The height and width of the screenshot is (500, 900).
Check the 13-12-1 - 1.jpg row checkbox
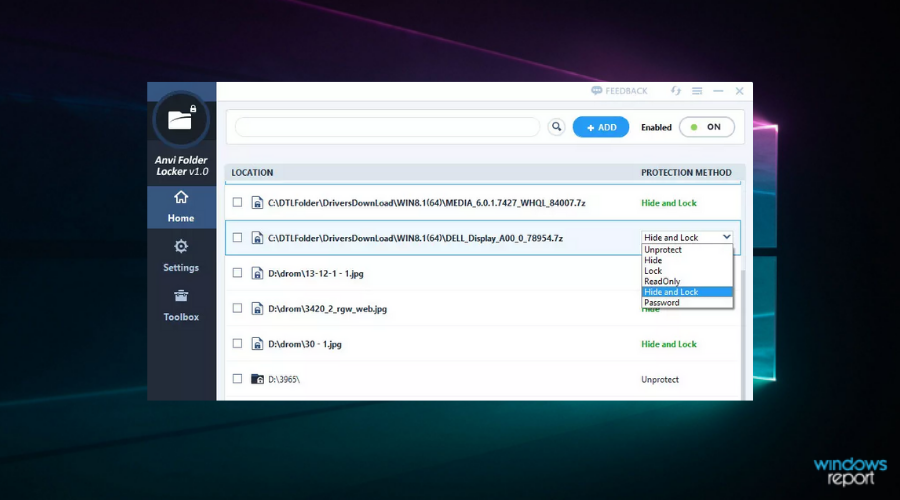point(237,273)
